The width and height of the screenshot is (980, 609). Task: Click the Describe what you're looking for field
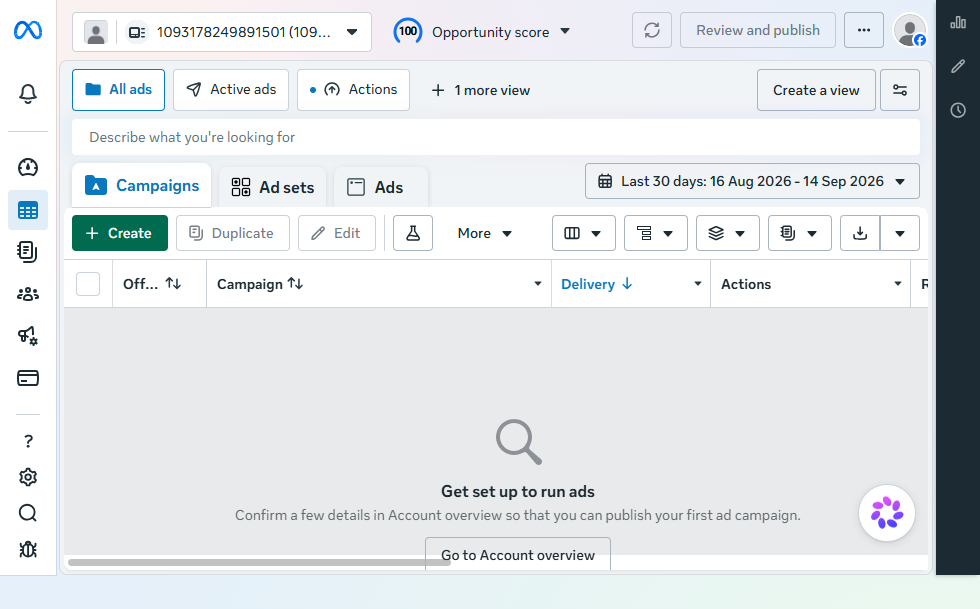(496, 137)
